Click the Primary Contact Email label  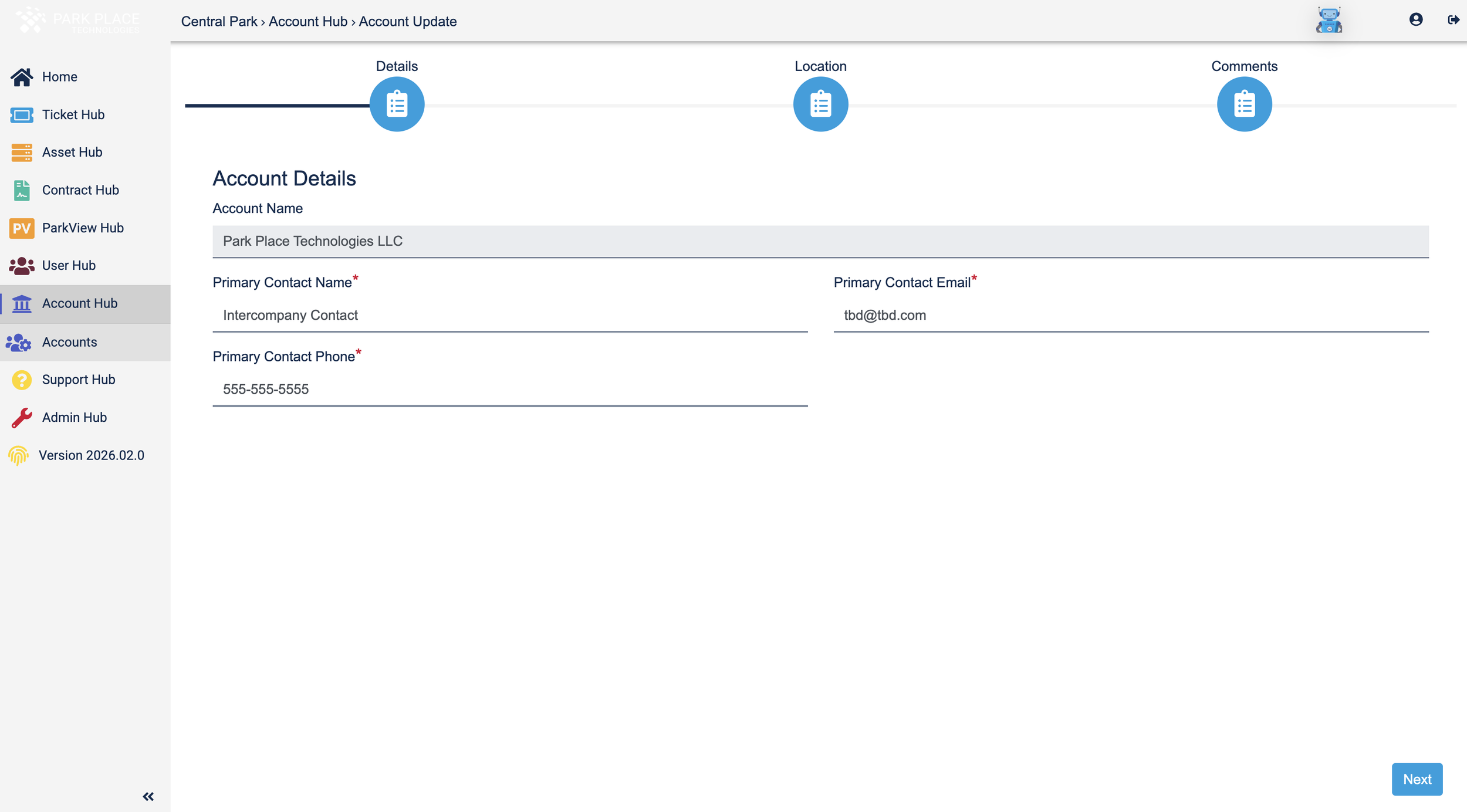coord(902,283)
